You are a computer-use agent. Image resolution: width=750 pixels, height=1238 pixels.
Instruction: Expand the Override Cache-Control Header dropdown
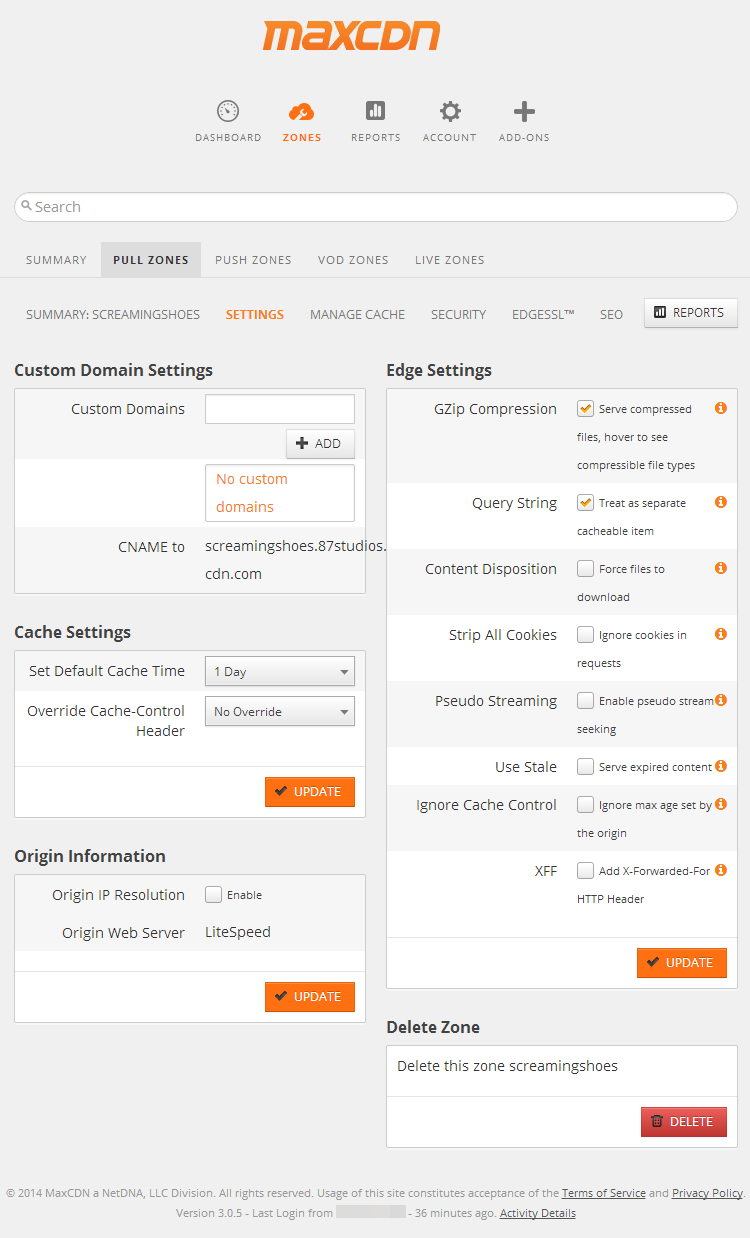279,711
